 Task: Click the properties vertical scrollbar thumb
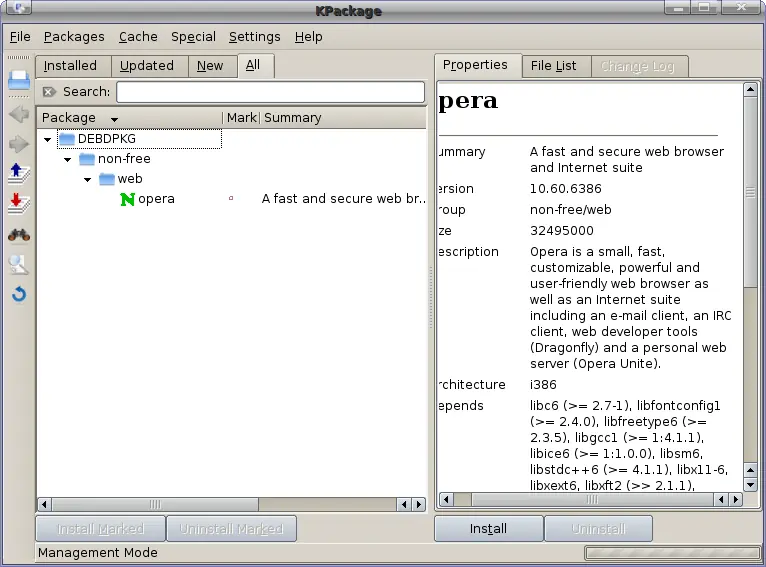coord(750,192)
